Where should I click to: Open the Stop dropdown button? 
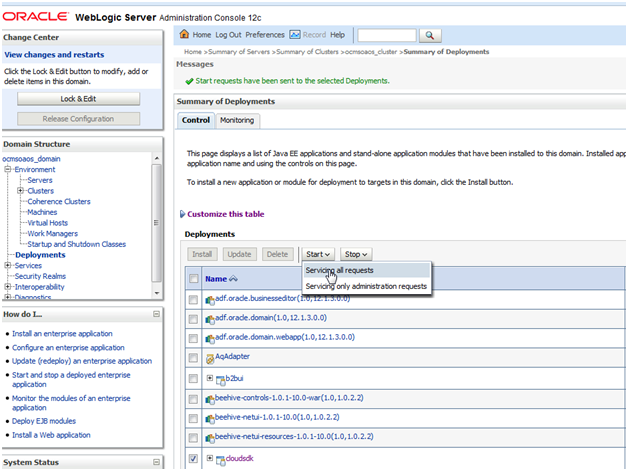coord(356,254)
